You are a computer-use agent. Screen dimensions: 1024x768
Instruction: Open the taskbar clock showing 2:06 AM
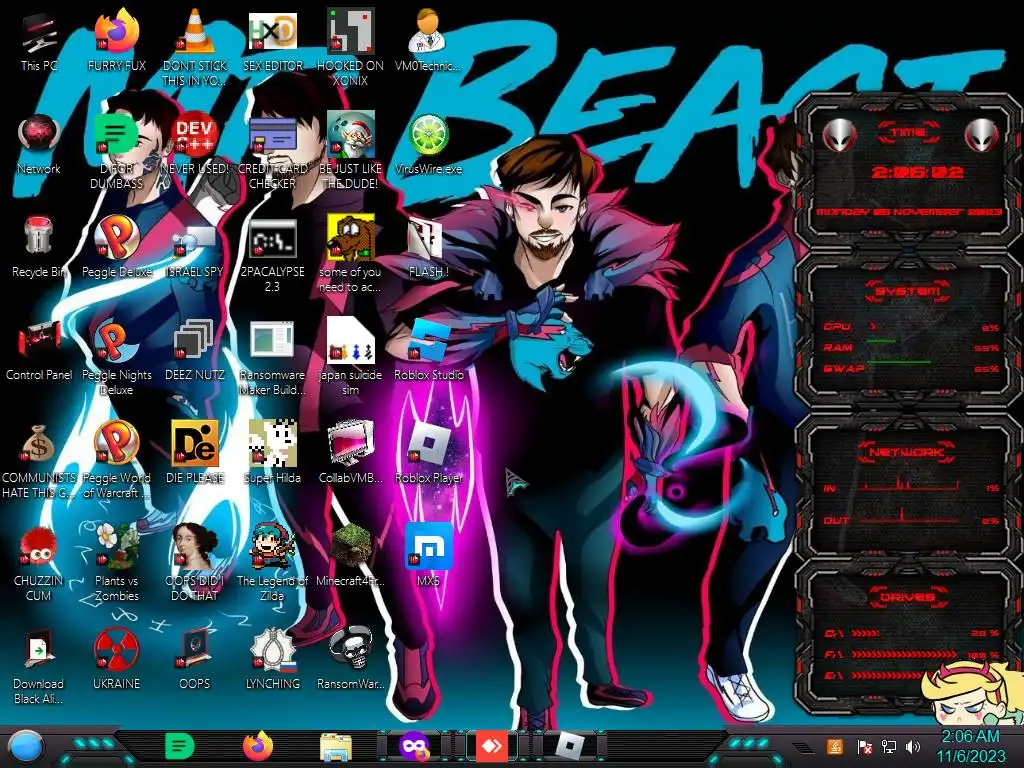970,746
